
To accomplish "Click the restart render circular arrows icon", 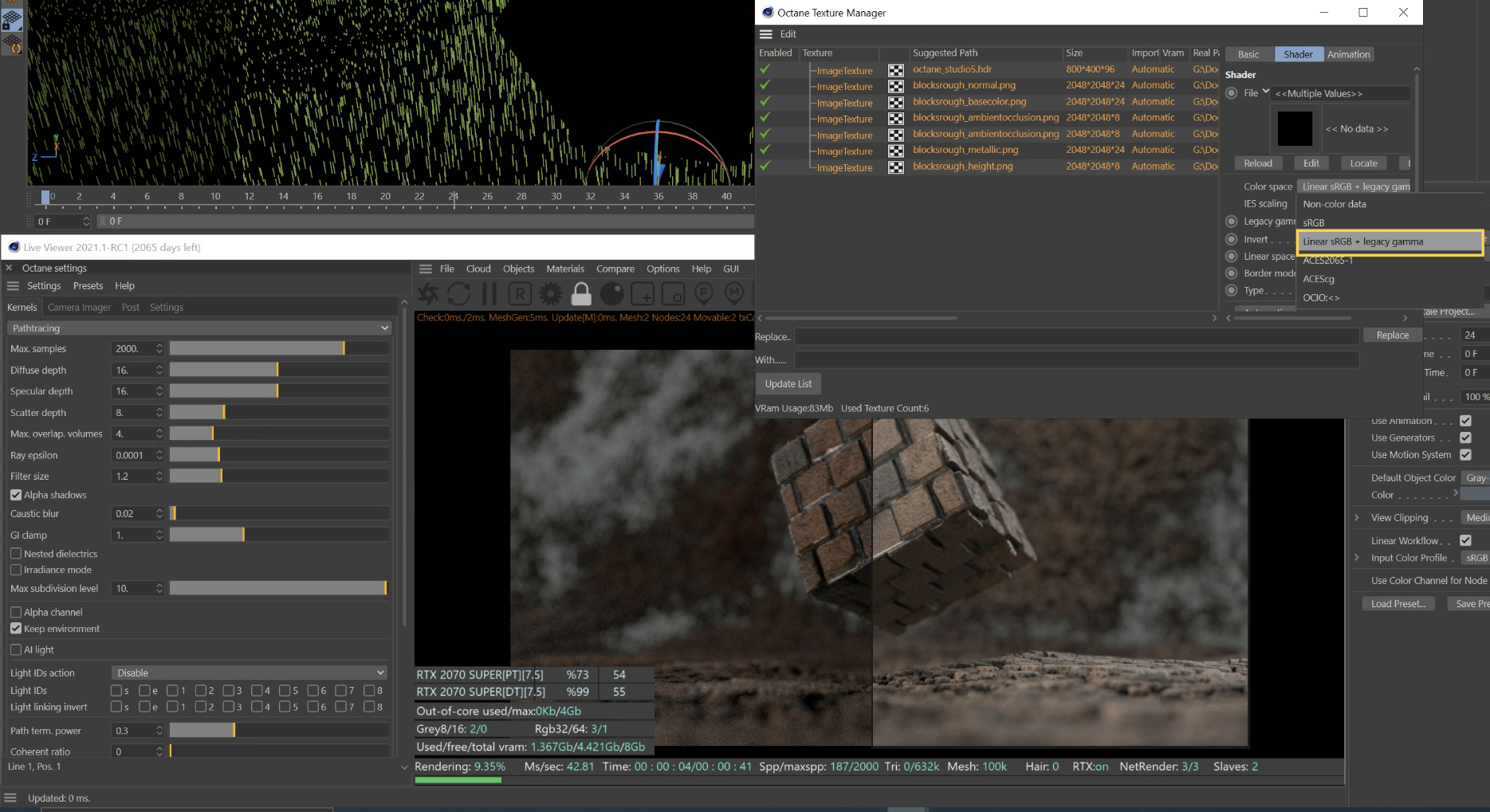I will tap(458, 294).
